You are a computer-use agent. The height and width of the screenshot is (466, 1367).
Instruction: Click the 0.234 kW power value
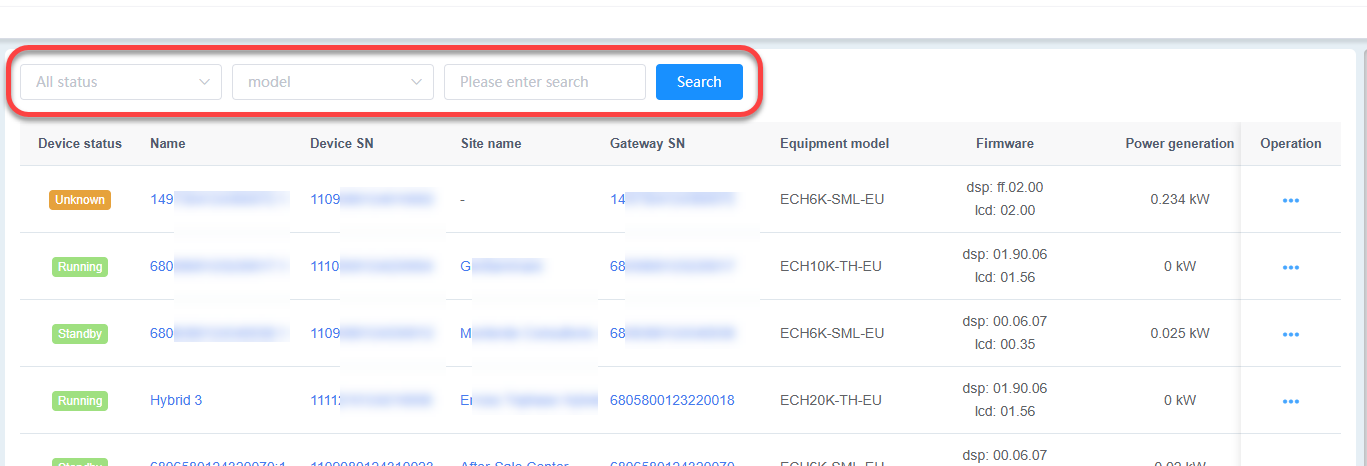pyautogui.click(x=1180, y=199)
